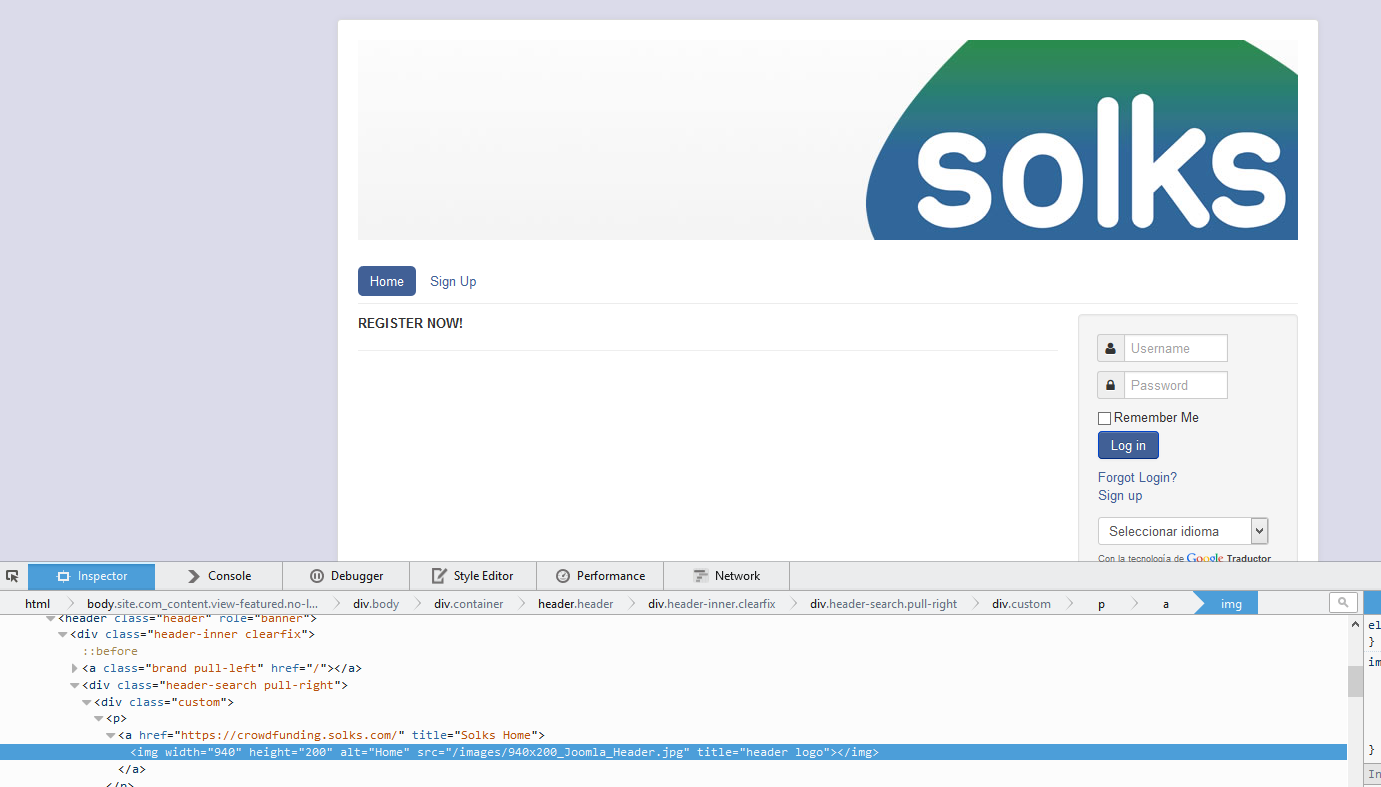The image size is (1381, 787).
Task: Select the div.container breadcrumb
Action: pos(469,604)
